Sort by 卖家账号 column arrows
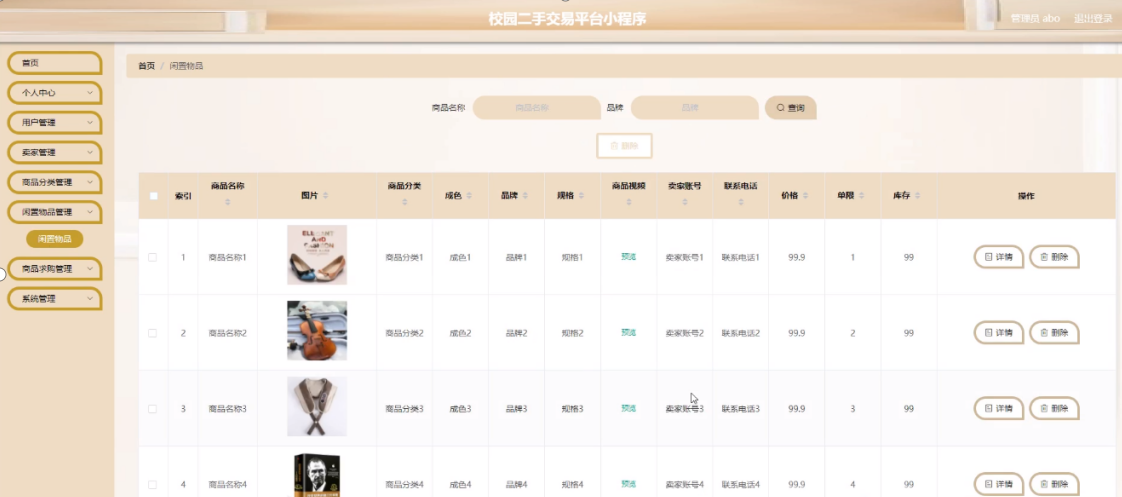 click(x=684, y=202)
